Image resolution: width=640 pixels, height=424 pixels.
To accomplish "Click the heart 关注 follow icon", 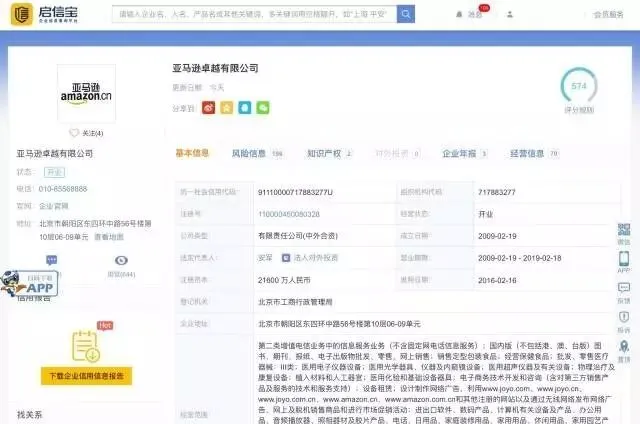I will click(74, 133).
